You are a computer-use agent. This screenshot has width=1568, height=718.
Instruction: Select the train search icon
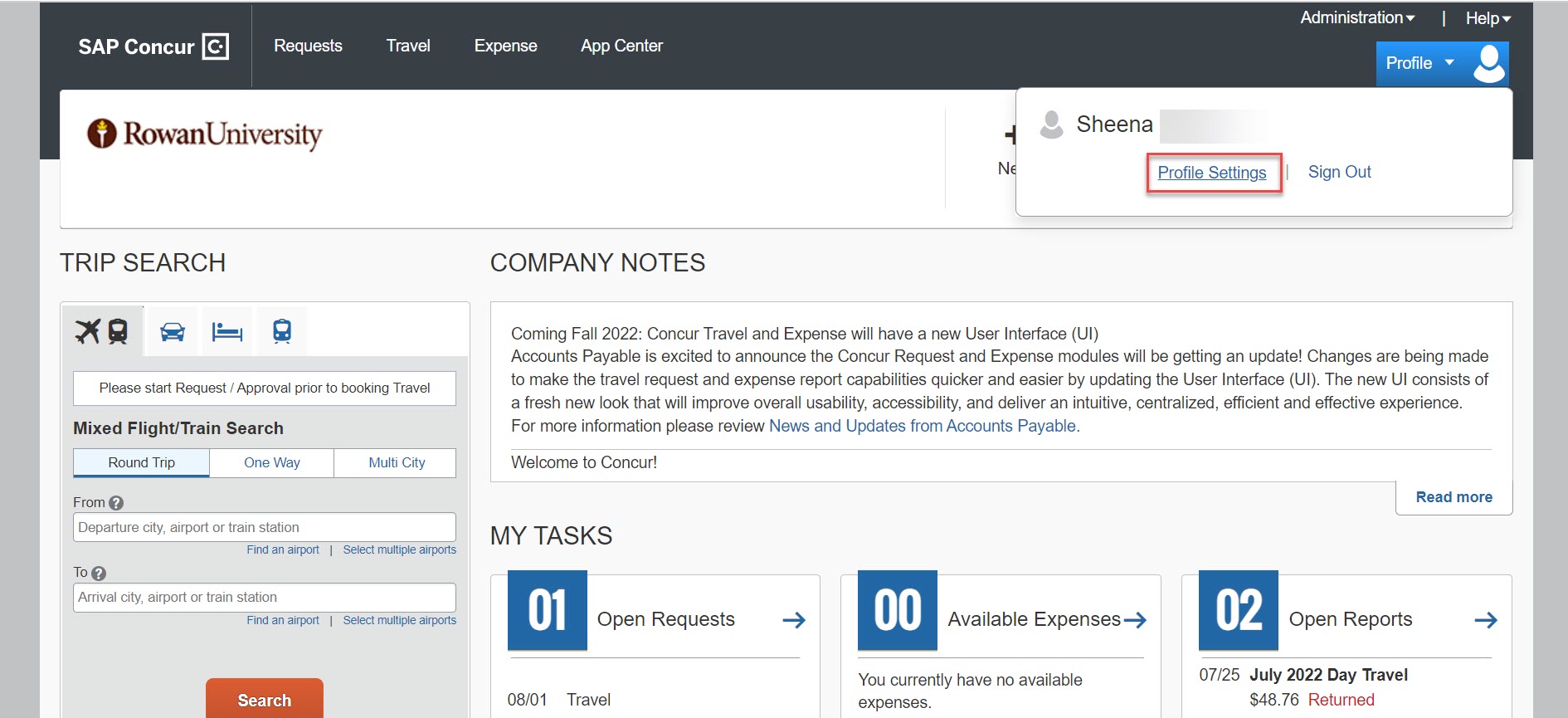click(x=282, y=331)
